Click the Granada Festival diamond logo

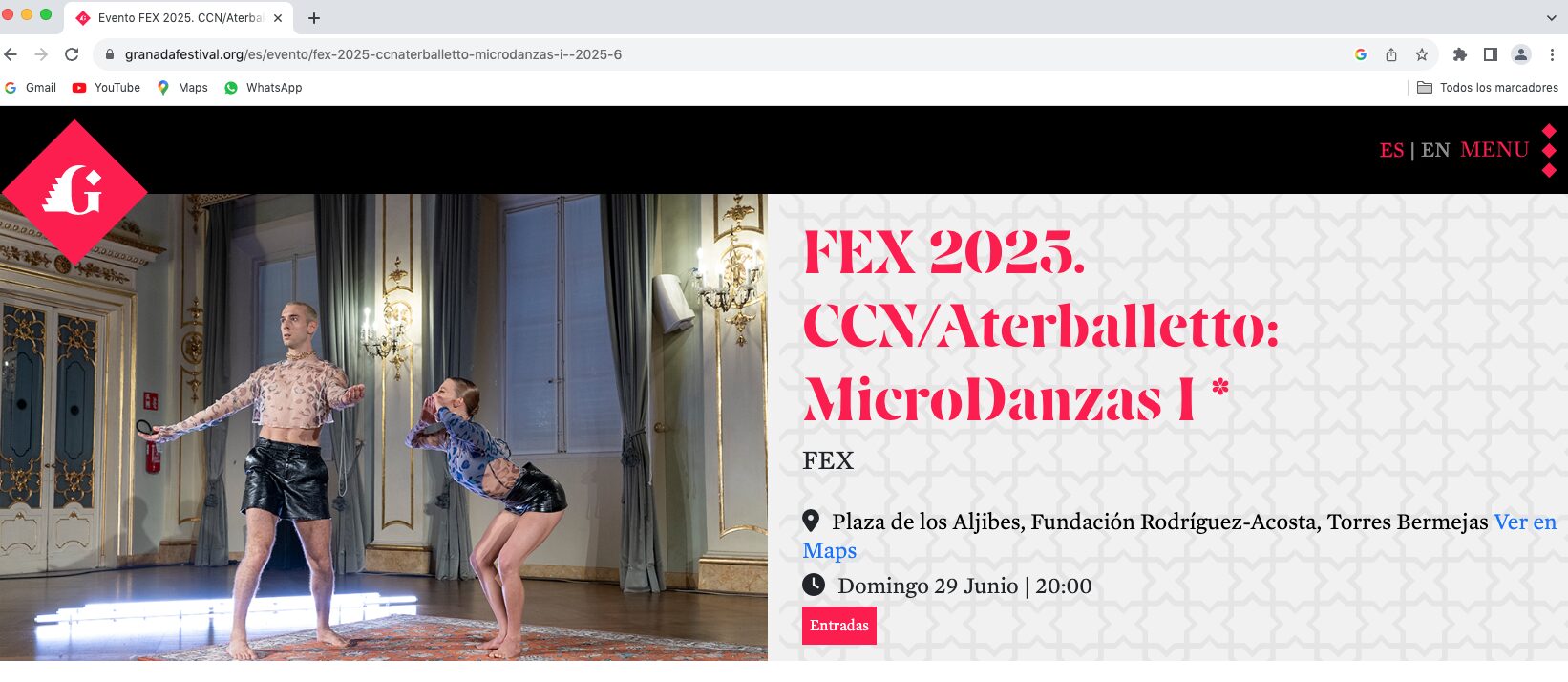click(74, 192)
